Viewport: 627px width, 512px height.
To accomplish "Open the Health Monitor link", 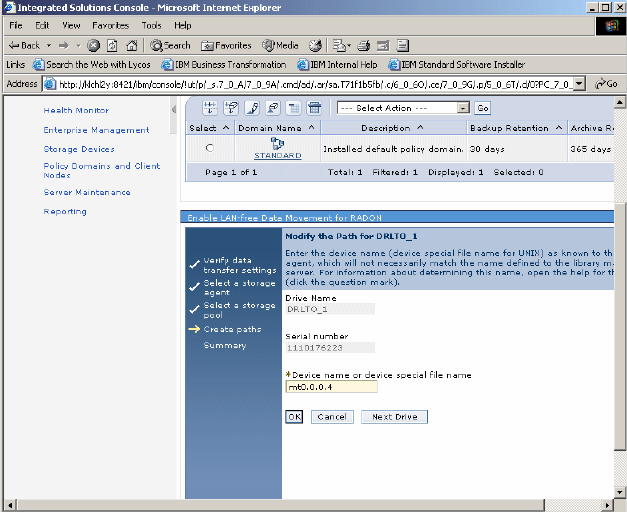I will 76,110.
